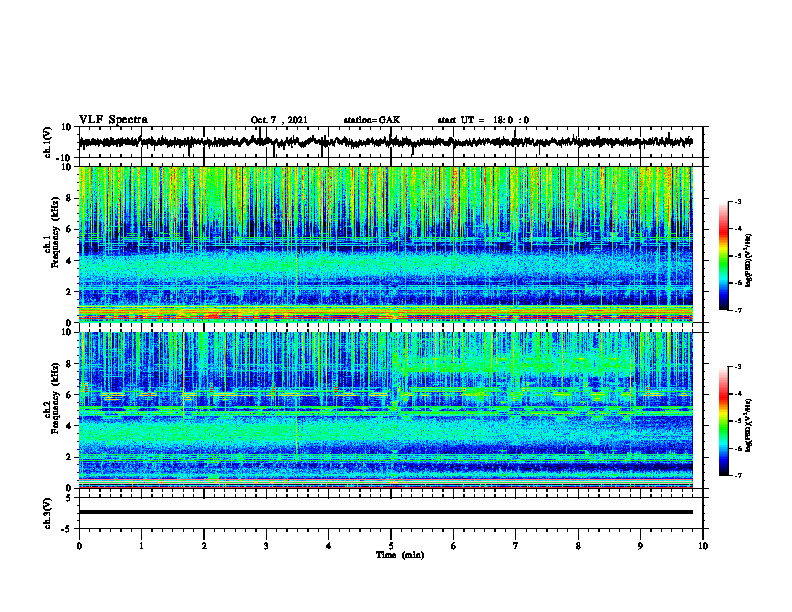The width and height of the screenshot is (792, 612).
Task: Click the "VLF Spectra" plot title
Action: click(113, 120)
